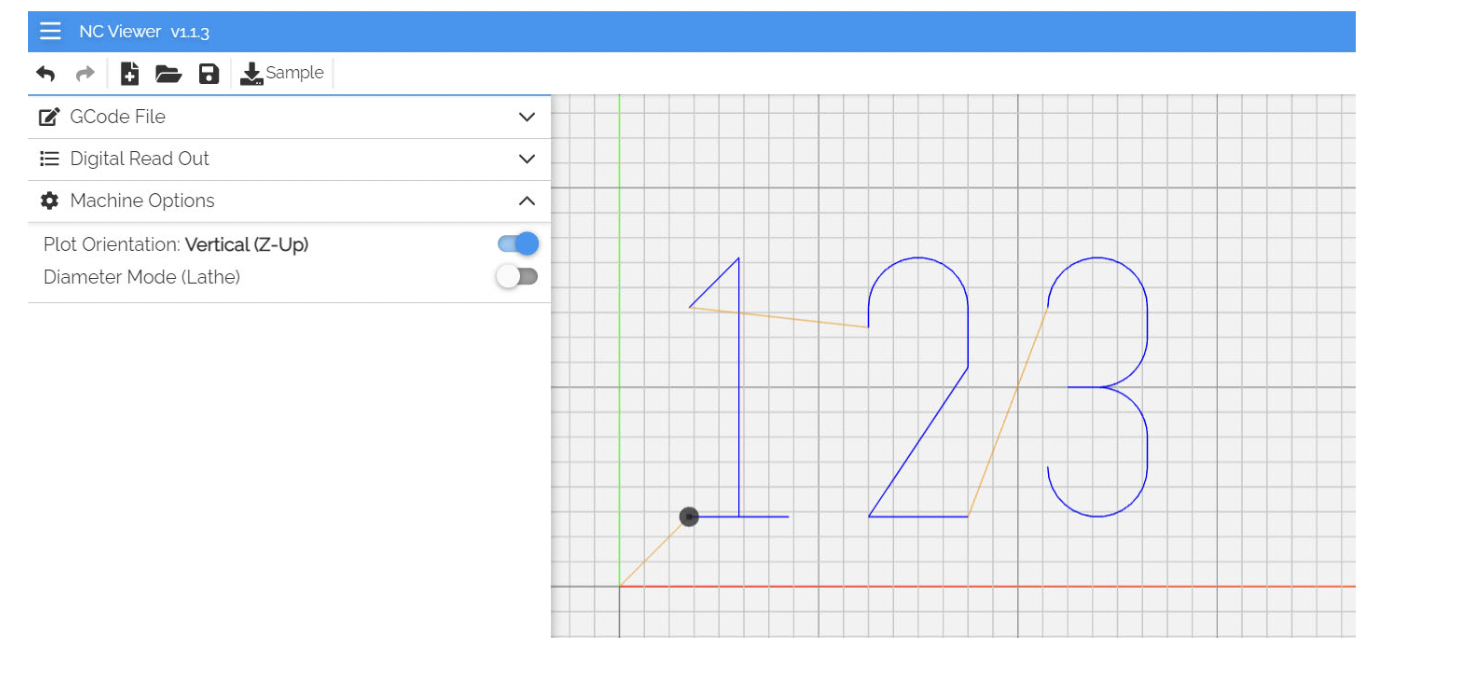1458x682 pixels.
Task: Open the hamburger navigation menu
Action: pyautogui.click(x=50, y=31)
